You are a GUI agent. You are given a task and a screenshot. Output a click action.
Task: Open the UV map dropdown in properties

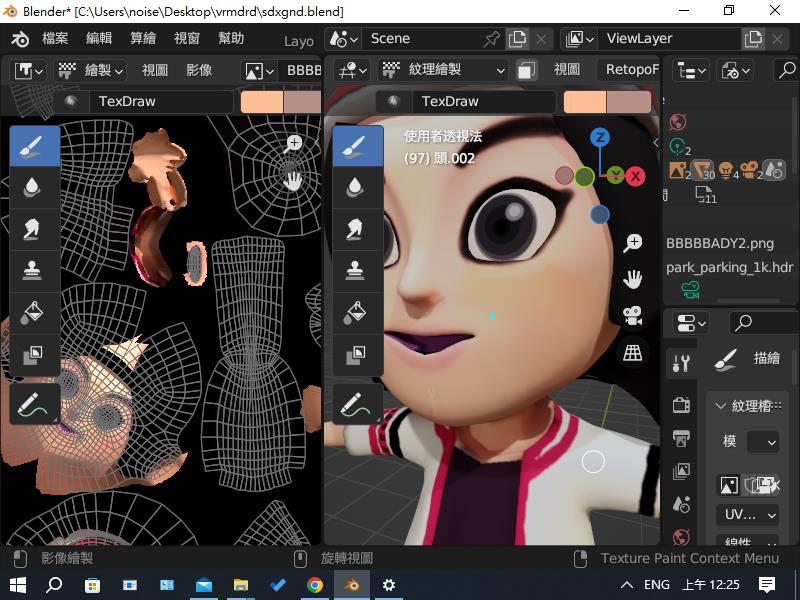(747, 514)
